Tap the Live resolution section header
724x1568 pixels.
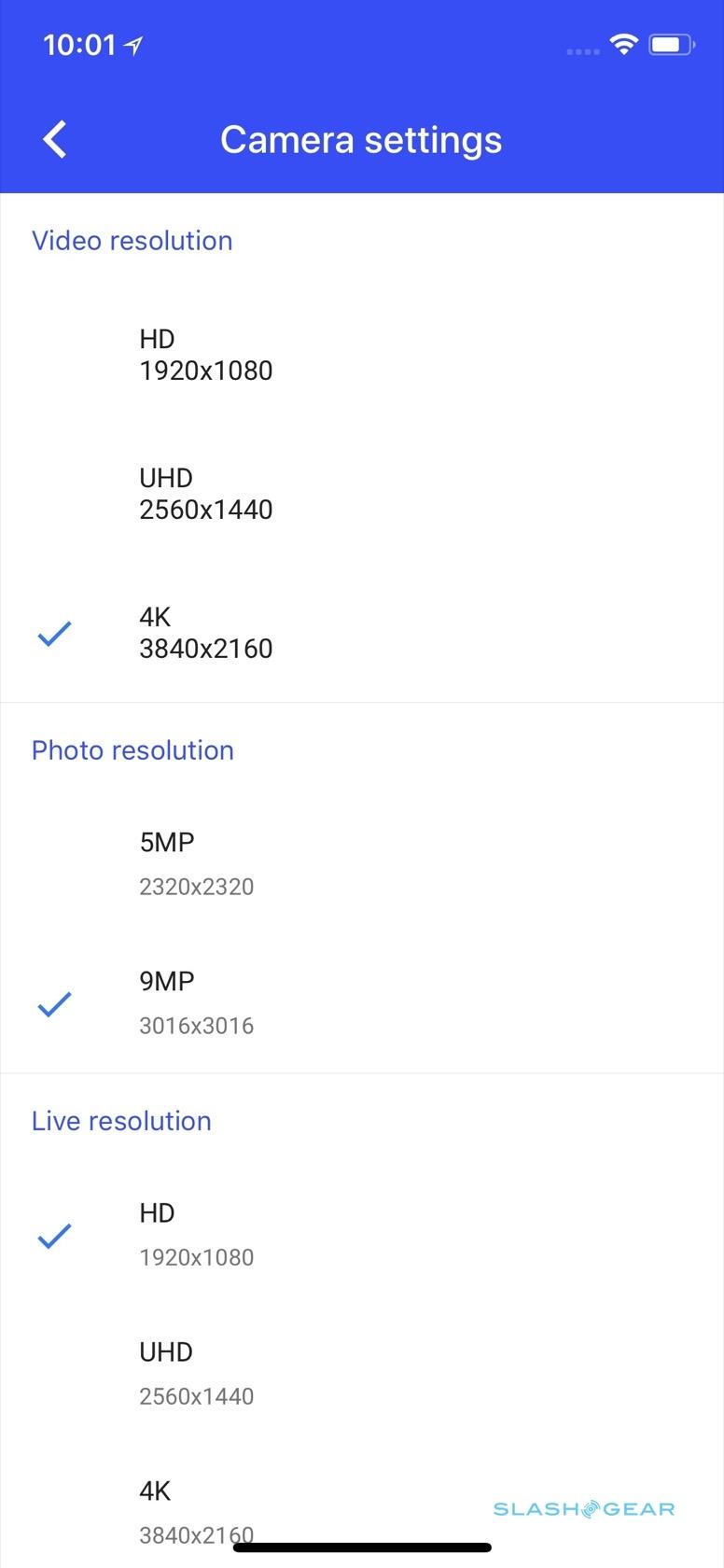121,1121
